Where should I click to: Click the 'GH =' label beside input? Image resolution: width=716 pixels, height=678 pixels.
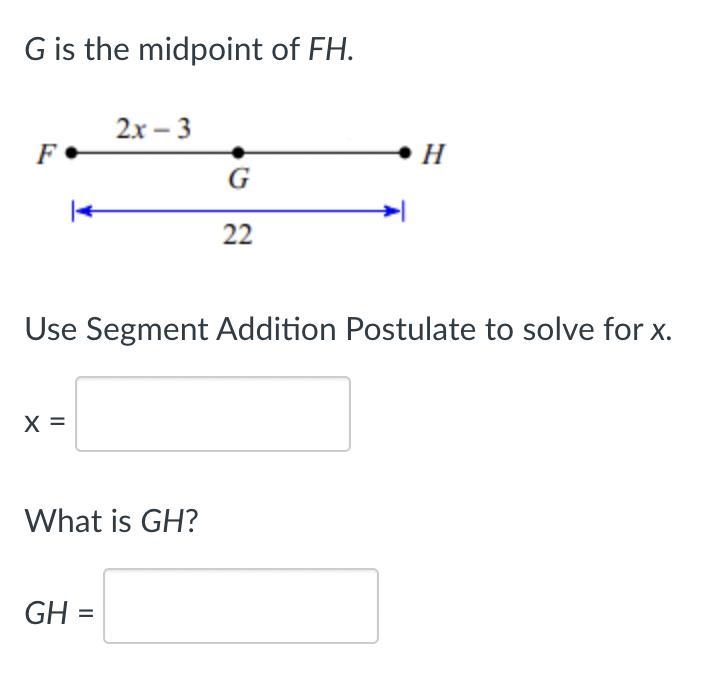click(x=59, y=613)
